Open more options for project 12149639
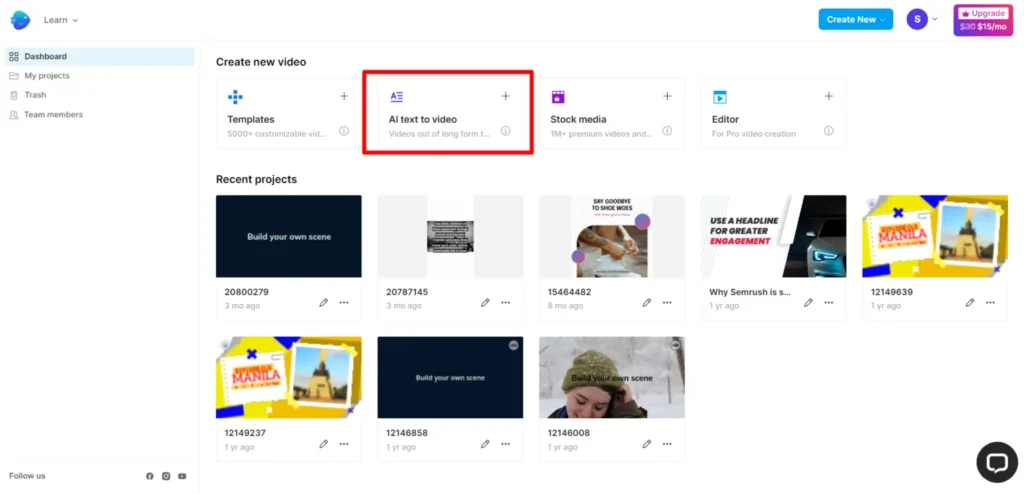 coord(990,302)
